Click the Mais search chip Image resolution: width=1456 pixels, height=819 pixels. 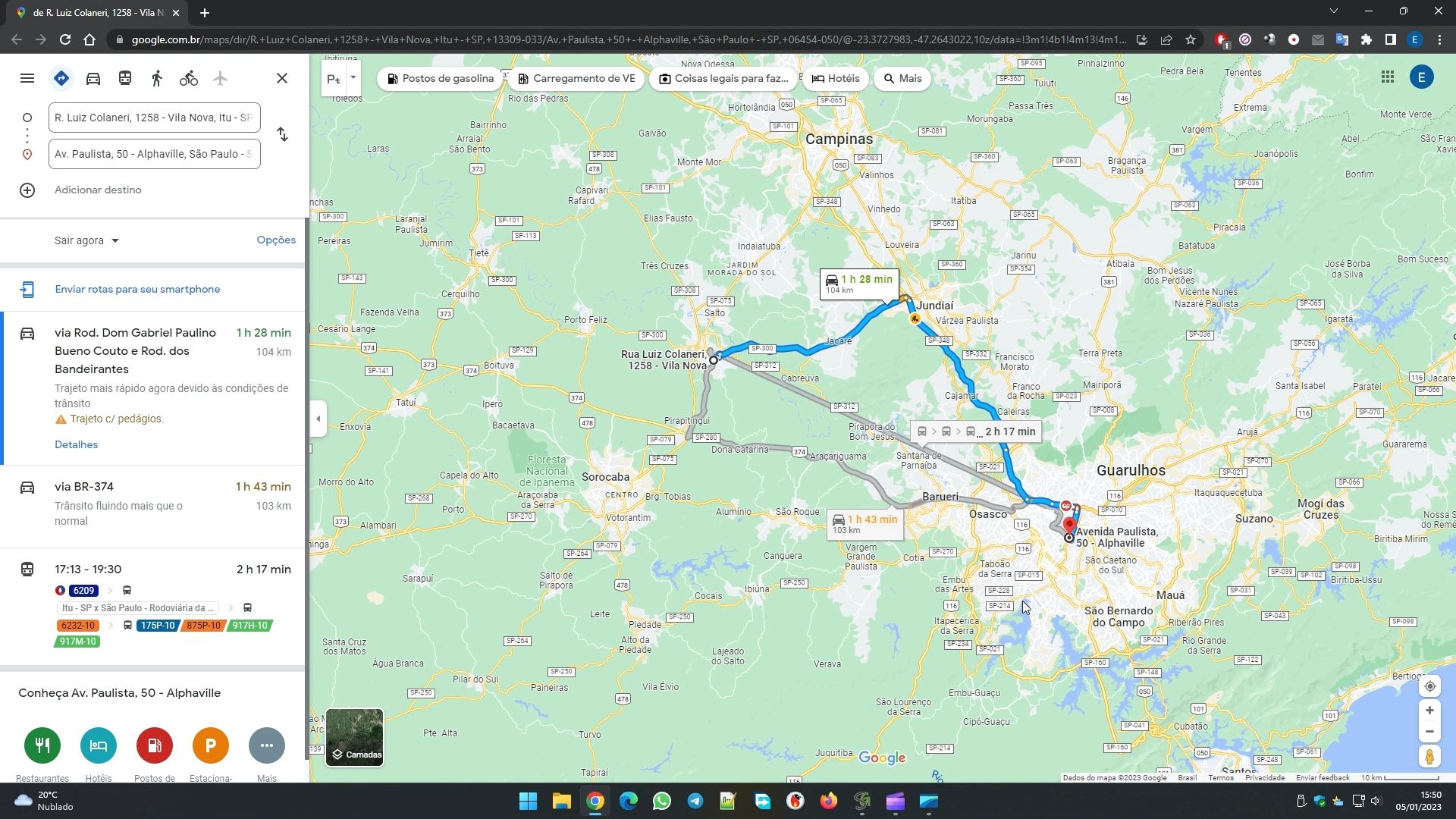(x=902, y=78)
